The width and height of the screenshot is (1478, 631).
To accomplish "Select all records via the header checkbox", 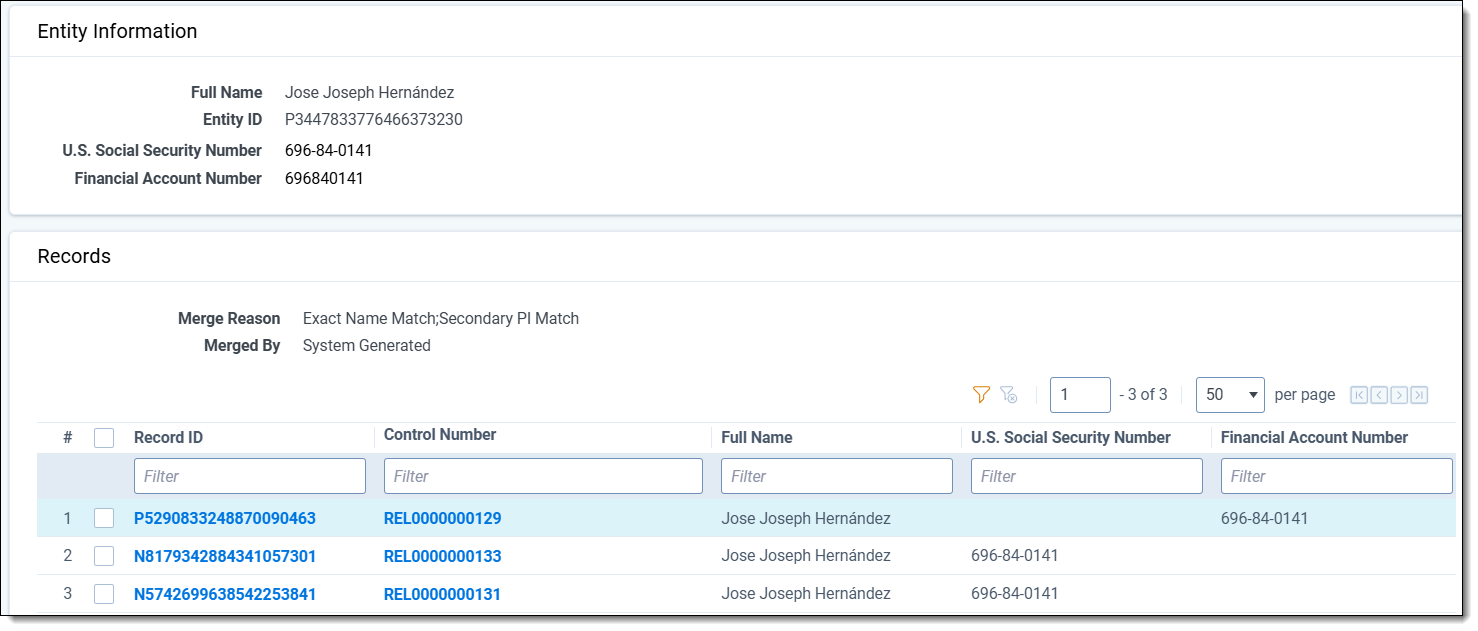I will pos(104,437).
